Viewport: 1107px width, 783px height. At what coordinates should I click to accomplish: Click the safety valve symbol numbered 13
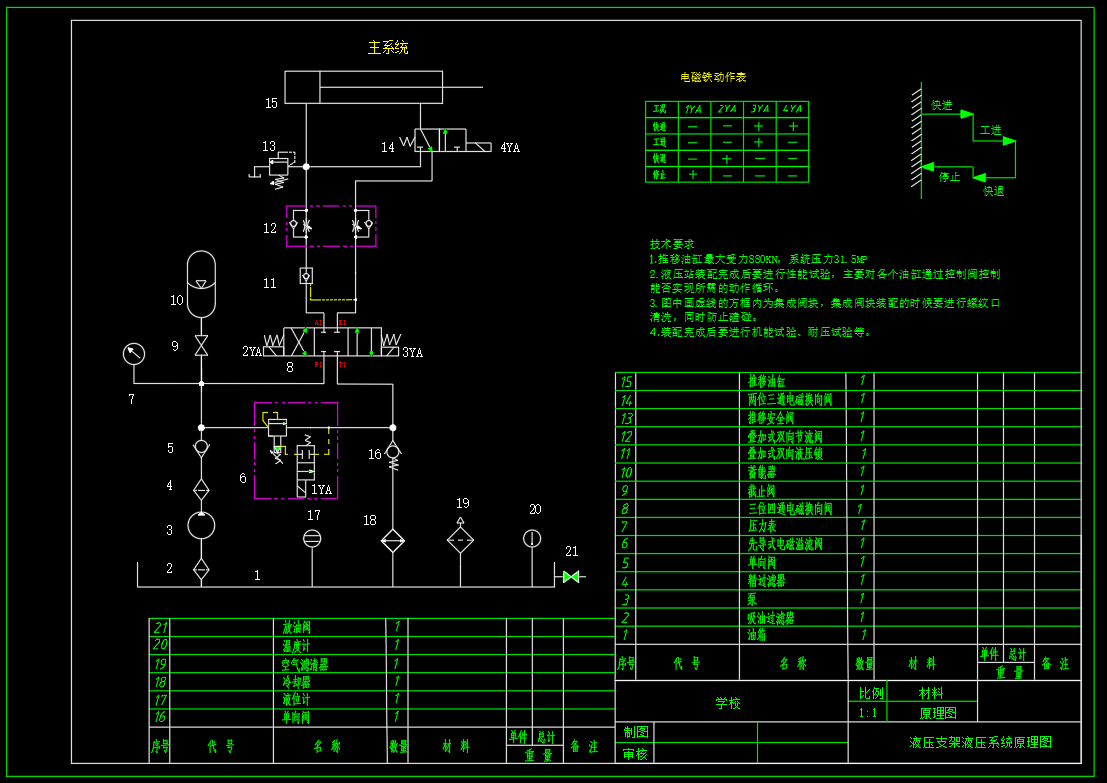(x=277, y=169)
